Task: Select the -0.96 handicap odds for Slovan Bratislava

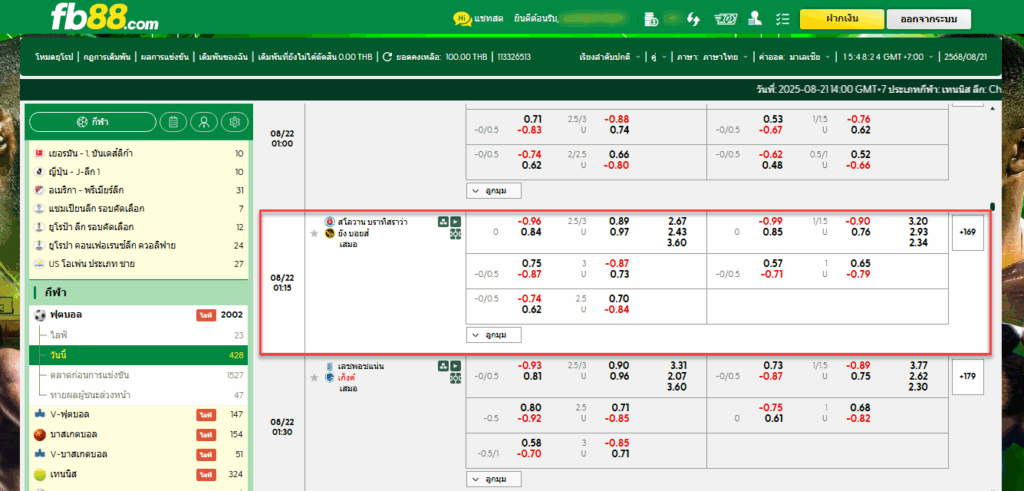Action: click(x=530, y=221)
